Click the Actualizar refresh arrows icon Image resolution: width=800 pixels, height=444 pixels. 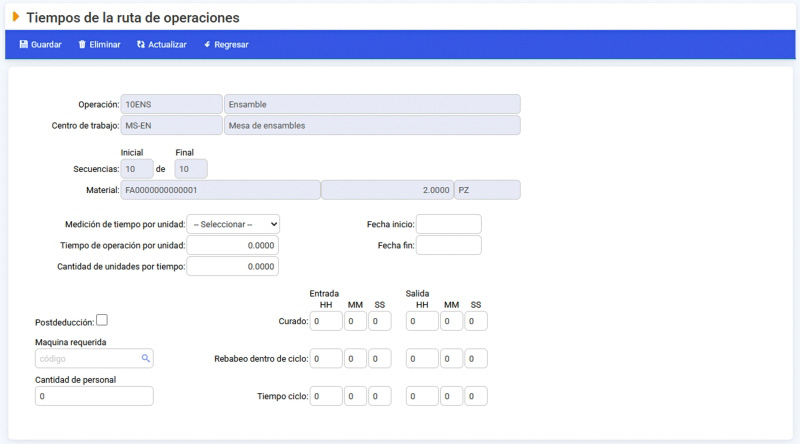[x=141, y=44]
